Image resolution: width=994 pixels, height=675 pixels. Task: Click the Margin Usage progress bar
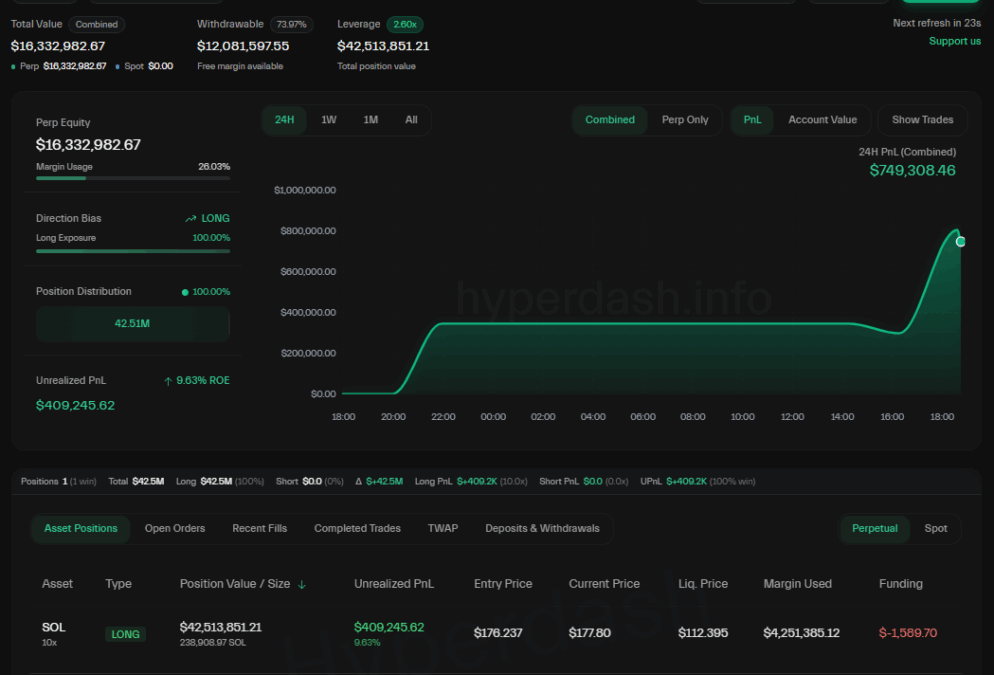click(133, 178)
